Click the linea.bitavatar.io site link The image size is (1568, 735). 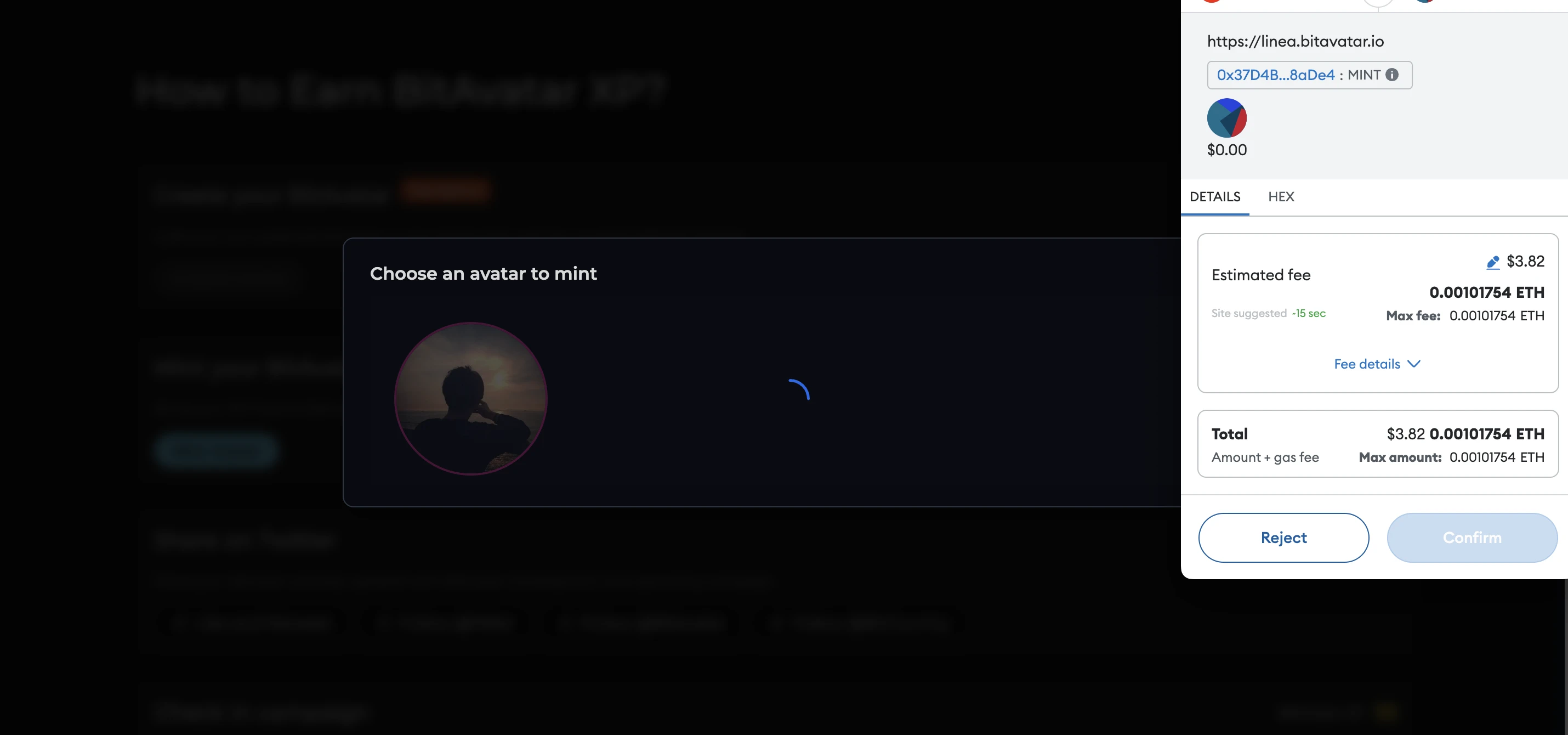click(1295, 41)
